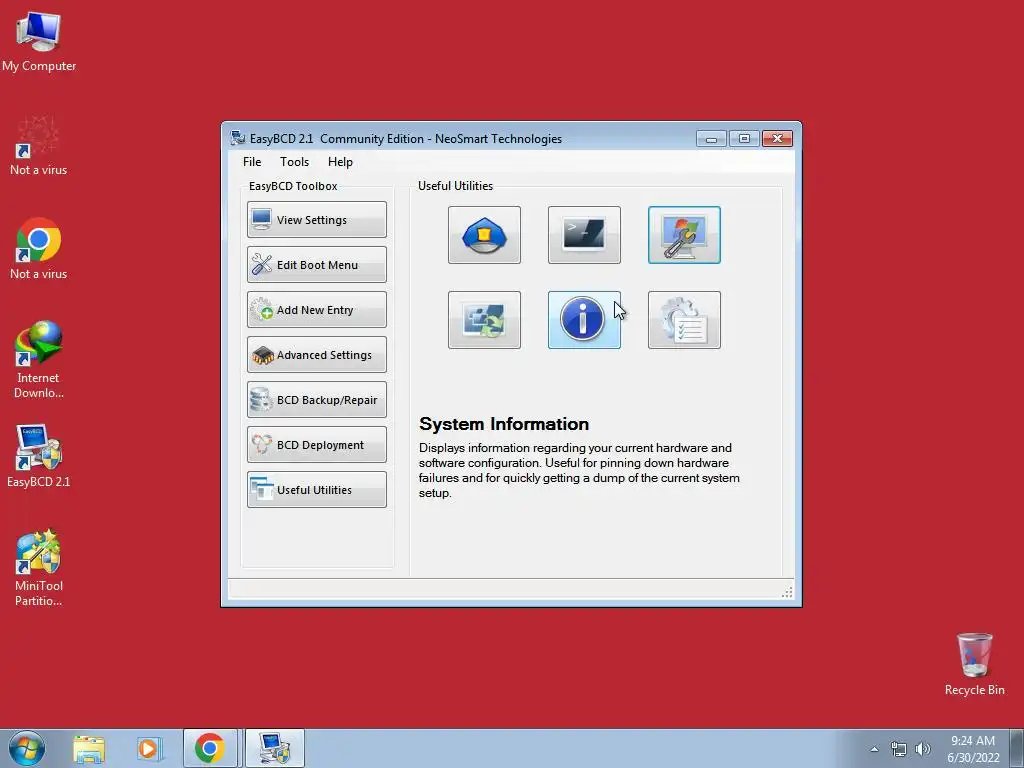Image resolution: width=1024 pixels, height=768 pixels.
Task: Launch Windows Media Player from taskbar
Action: coord(148,749)
